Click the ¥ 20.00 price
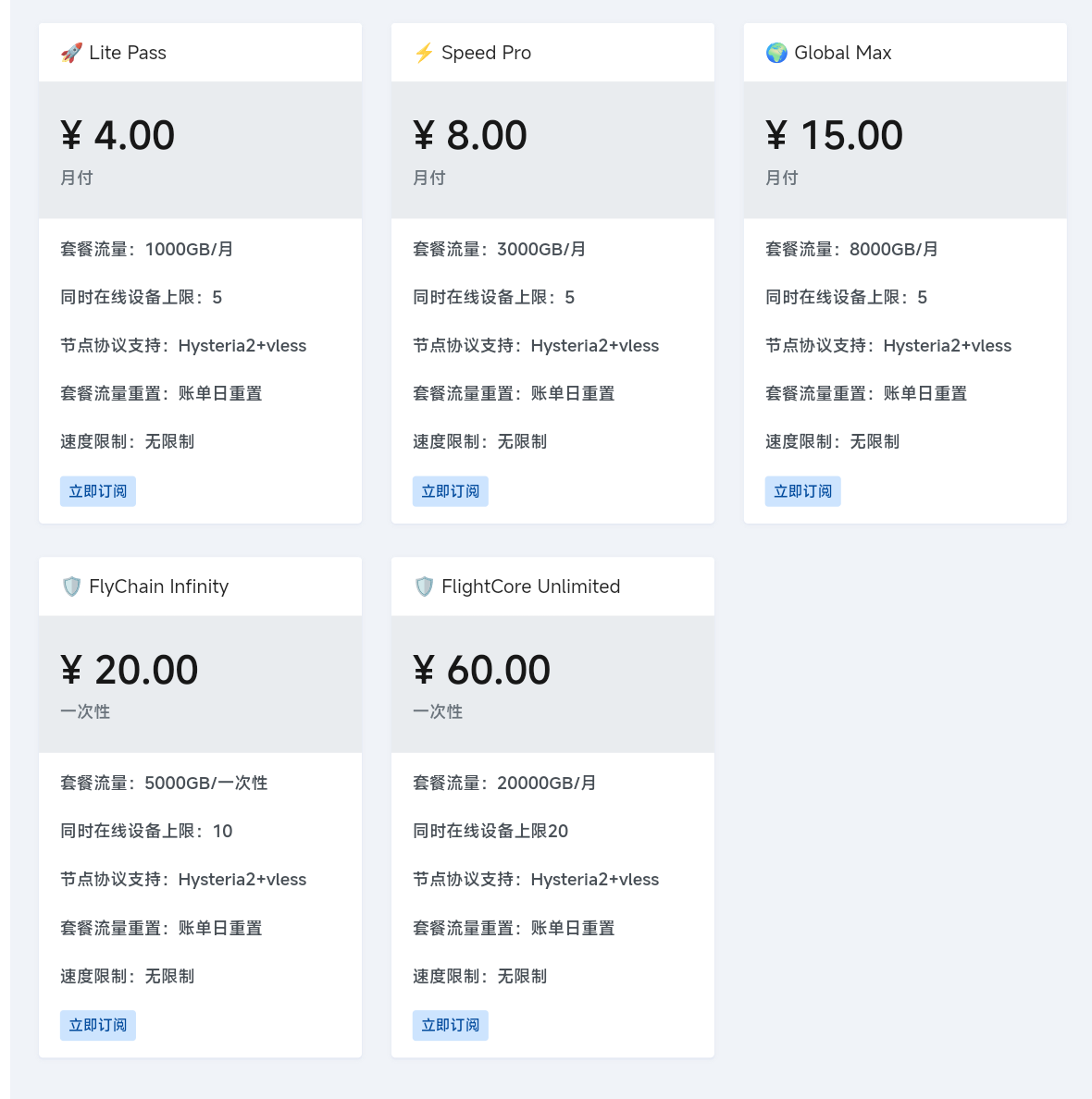 tap(130, 670)
